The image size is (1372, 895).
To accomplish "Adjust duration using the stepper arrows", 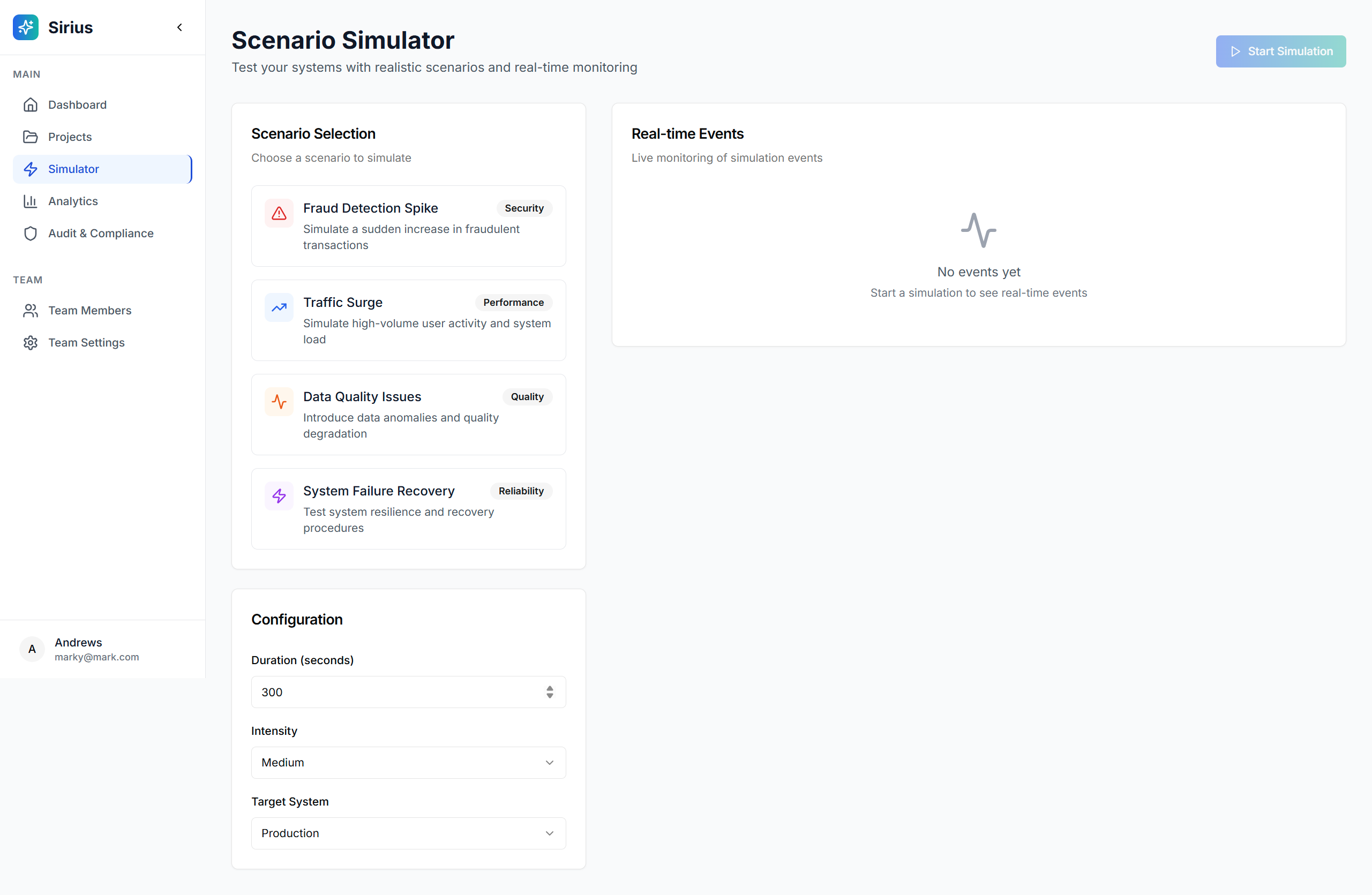I will tap(549, 692).
